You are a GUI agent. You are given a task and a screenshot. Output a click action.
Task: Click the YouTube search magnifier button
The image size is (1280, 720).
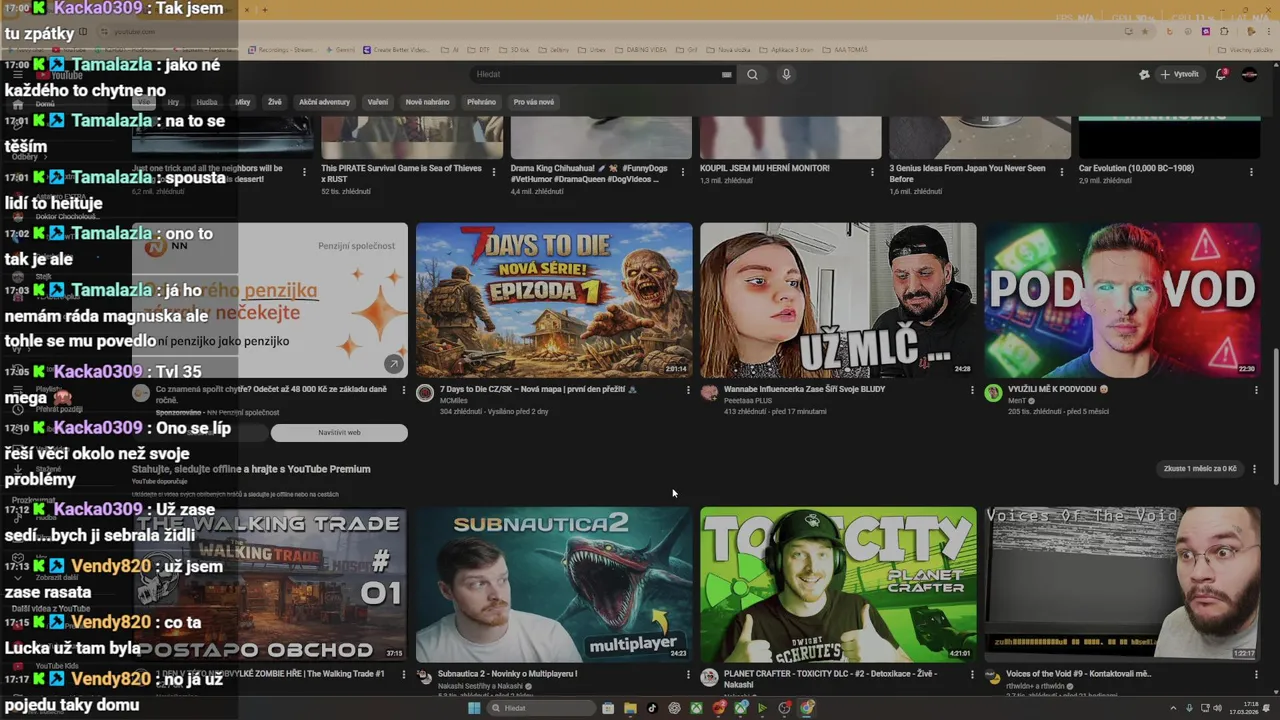tap(752, 74)
